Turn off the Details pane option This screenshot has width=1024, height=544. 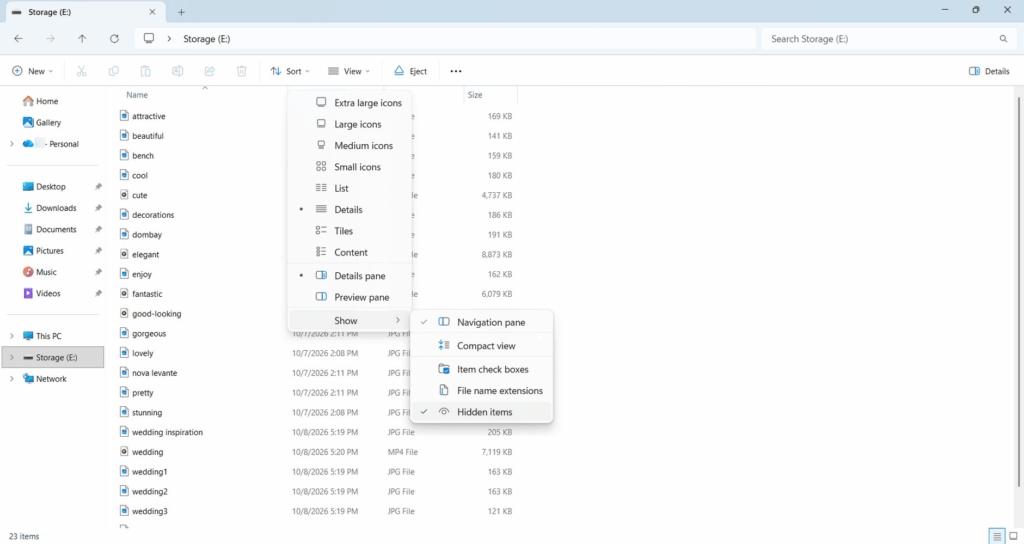coord(350,276)
